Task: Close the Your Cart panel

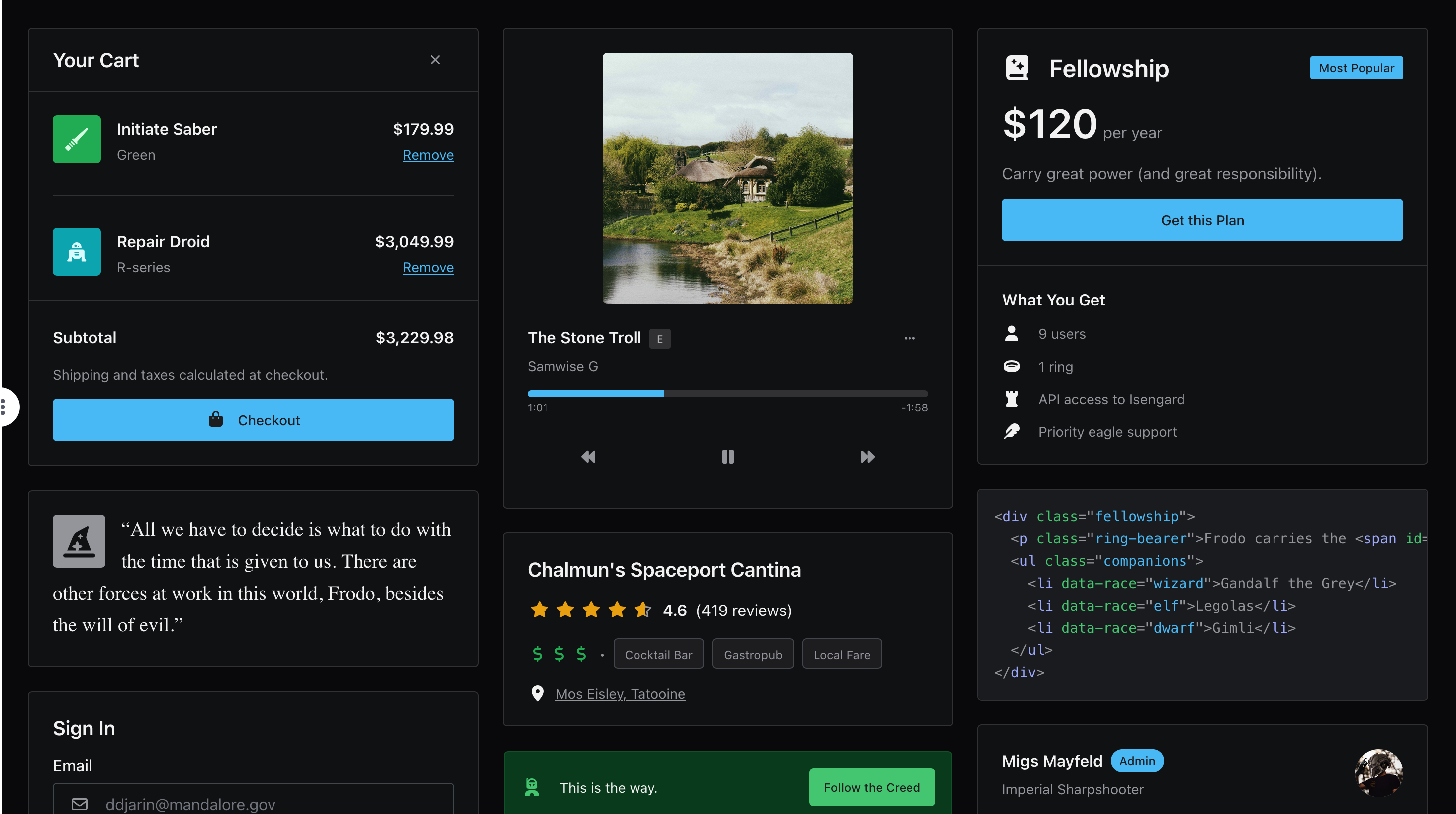Action: coord(435,60)
